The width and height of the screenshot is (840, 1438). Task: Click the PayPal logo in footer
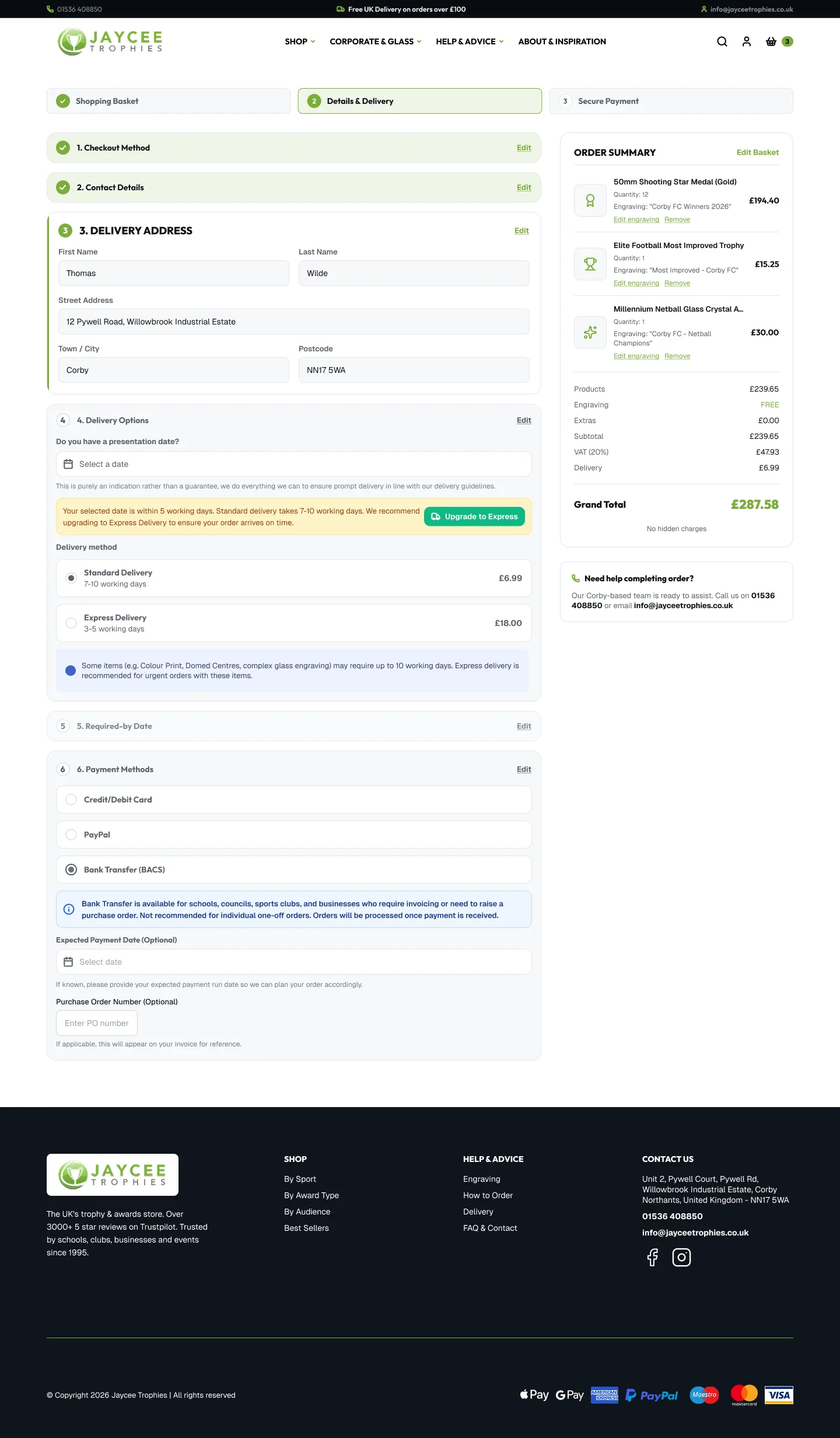(x=652, y=1395)
